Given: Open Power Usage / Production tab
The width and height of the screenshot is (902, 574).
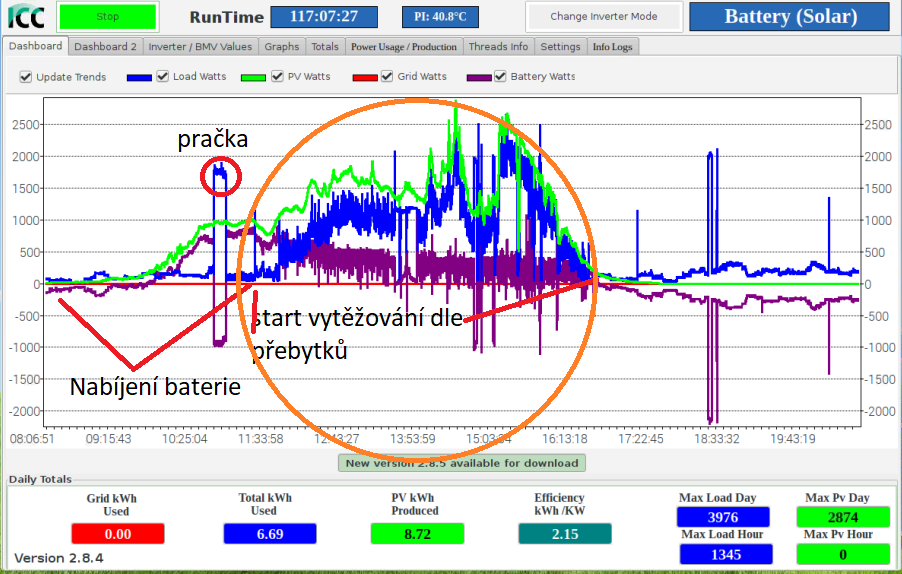Looking at the screenshot, I should tap(404, 47).
